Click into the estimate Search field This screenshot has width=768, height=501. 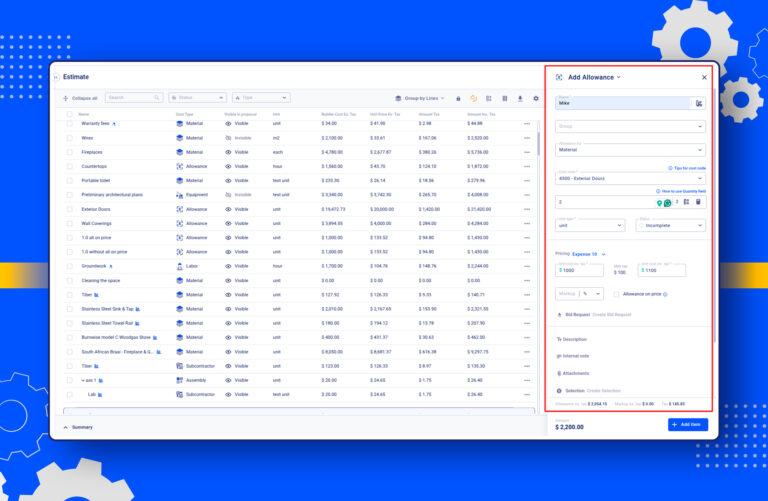(134, 98)
